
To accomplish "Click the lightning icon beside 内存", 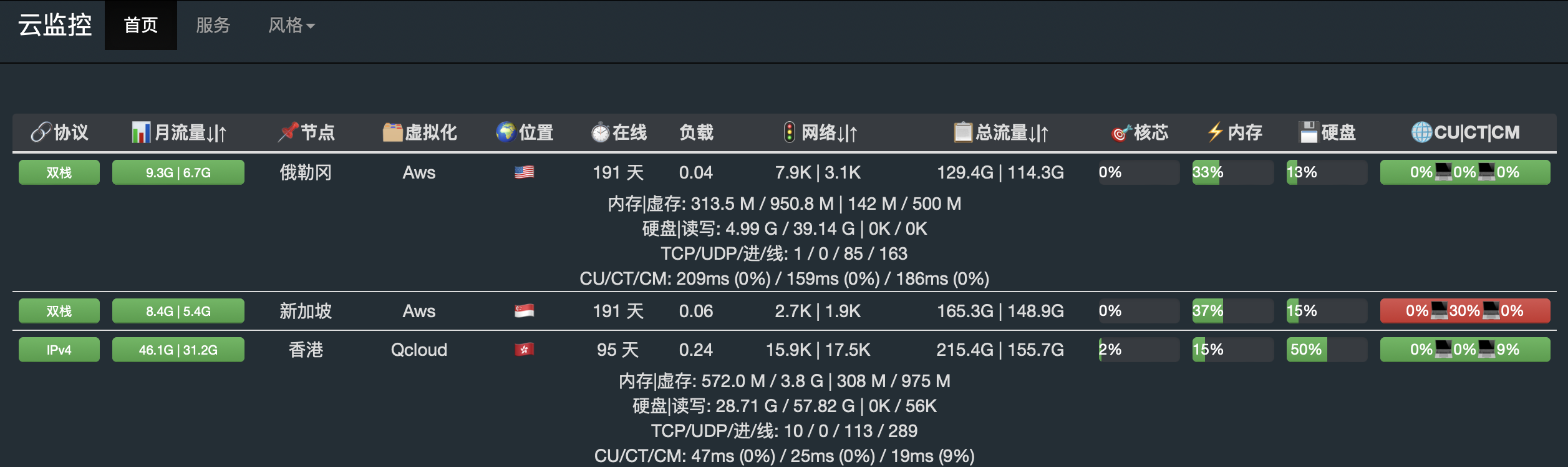I will (1215, 132).
